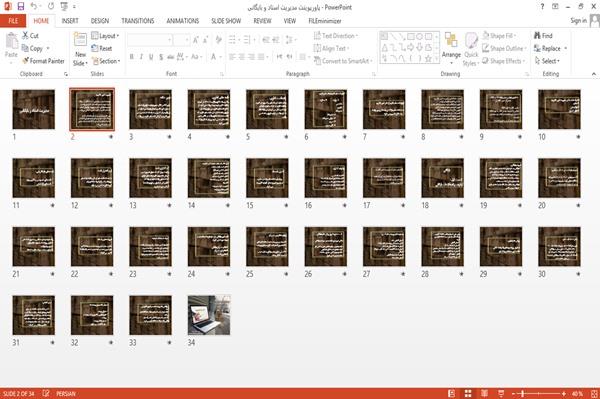
Task: Click PERSIAN language in status bar
Action: pyautogui.click(x=66, y=393)
